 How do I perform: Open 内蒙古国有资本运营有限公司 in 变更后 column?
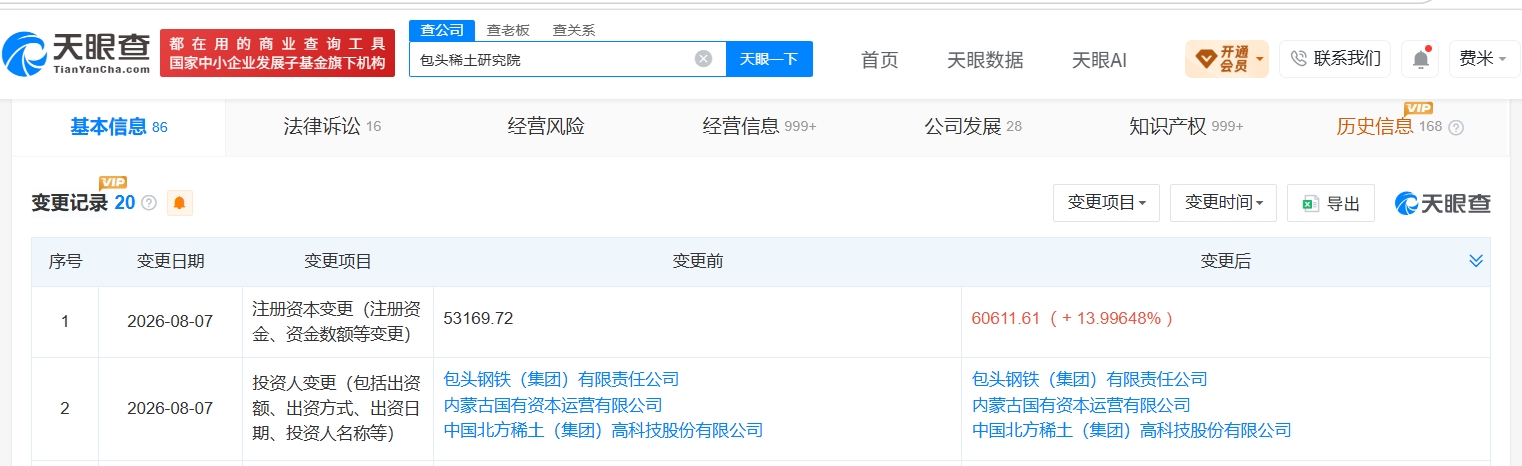pos(1081,405)
